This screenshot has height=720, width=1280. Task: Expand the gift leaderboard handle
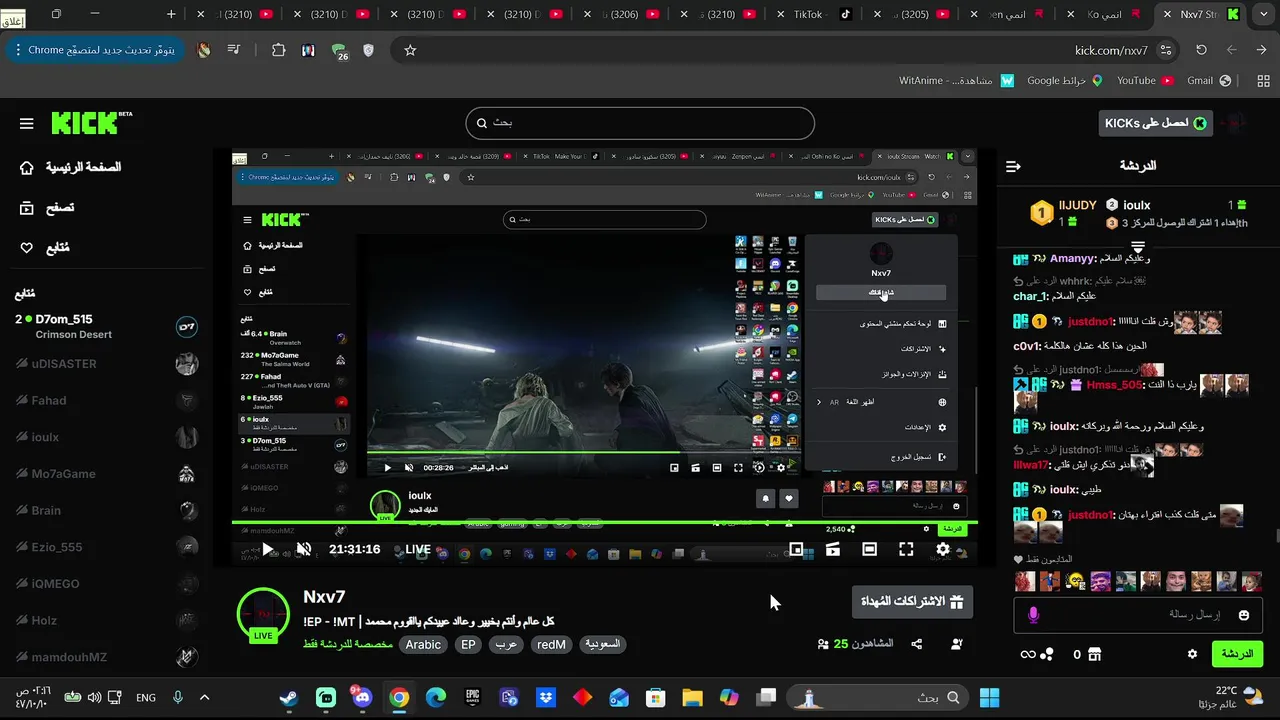pyautogui.click(x=1138, y=245)
